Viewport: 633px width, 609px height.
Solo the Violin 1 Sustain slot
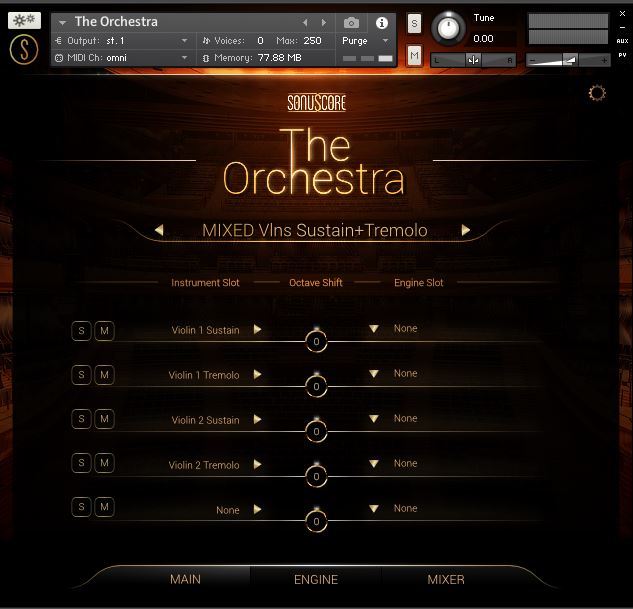(x=81, y=331)
